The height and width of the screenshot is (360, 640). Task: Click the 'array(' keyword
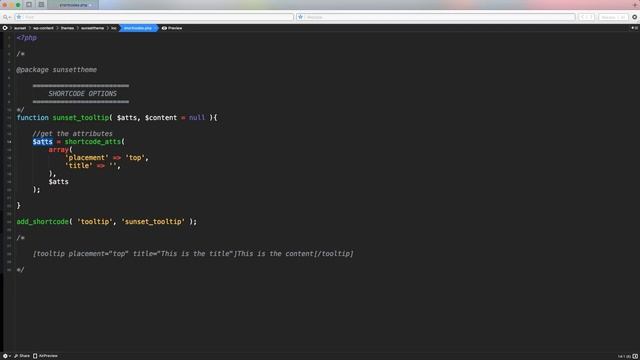(x=60, y=150)
